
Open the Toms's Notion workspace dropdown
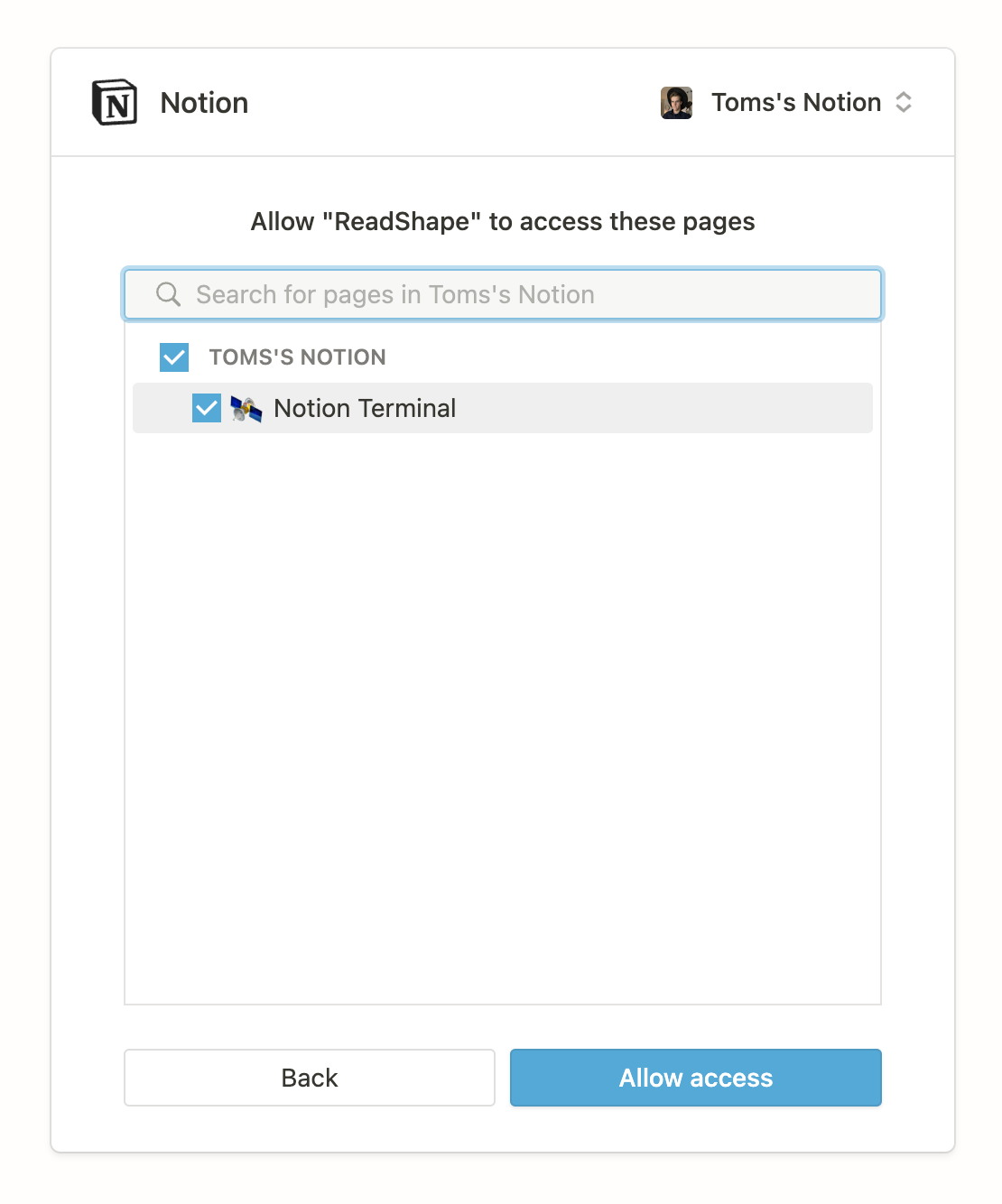[x=795, y=103]
